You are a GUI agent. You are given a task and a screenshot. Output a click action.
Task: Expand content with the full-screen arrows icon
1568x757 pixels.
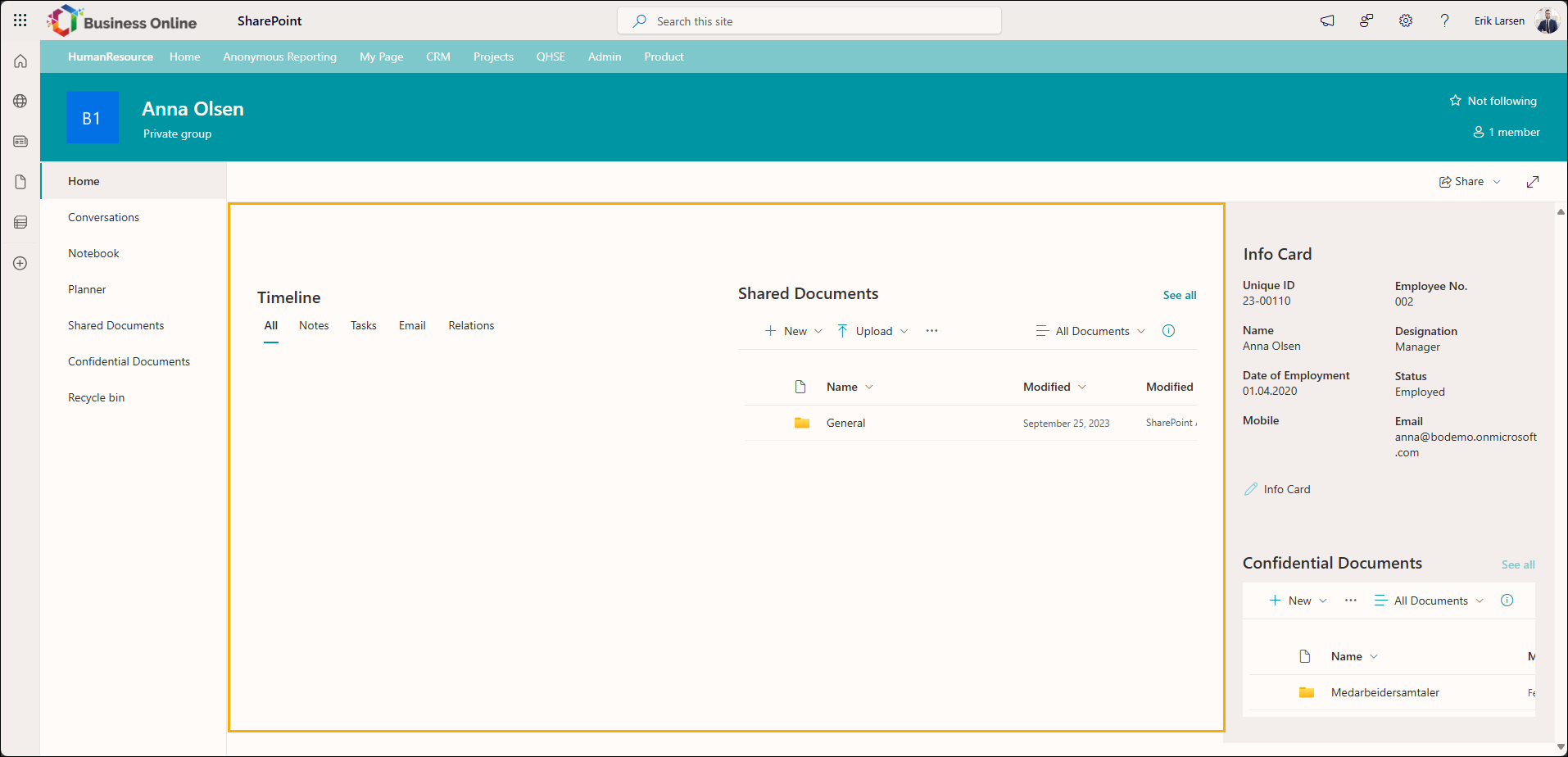[1533, 182]
